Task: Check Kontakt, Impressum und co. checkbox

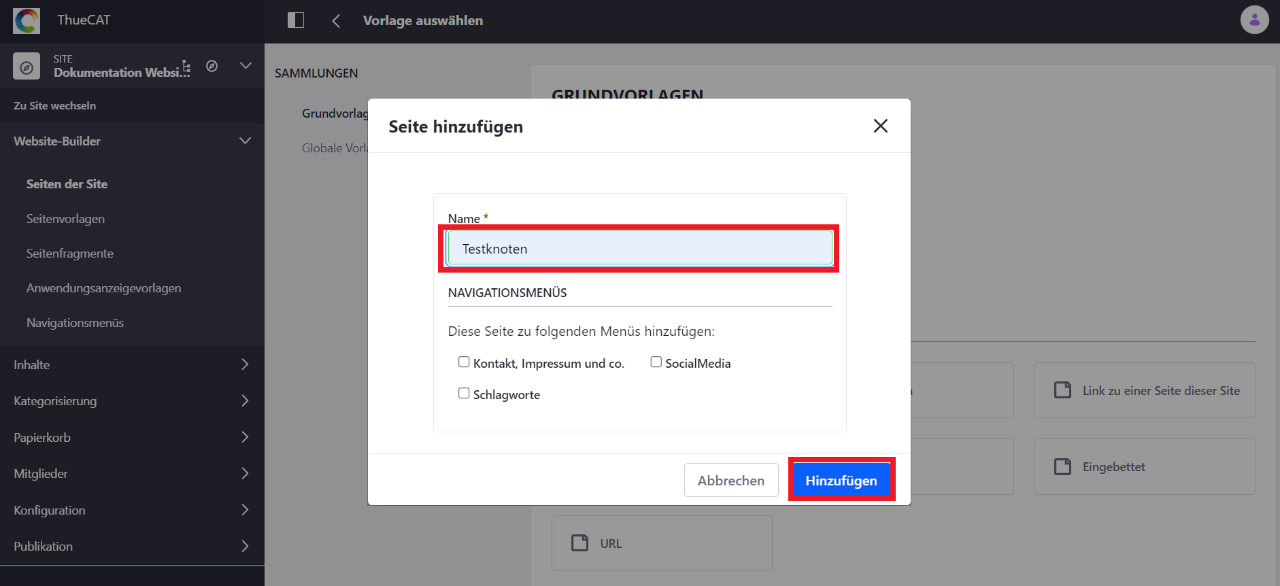Action: [464, 362]
